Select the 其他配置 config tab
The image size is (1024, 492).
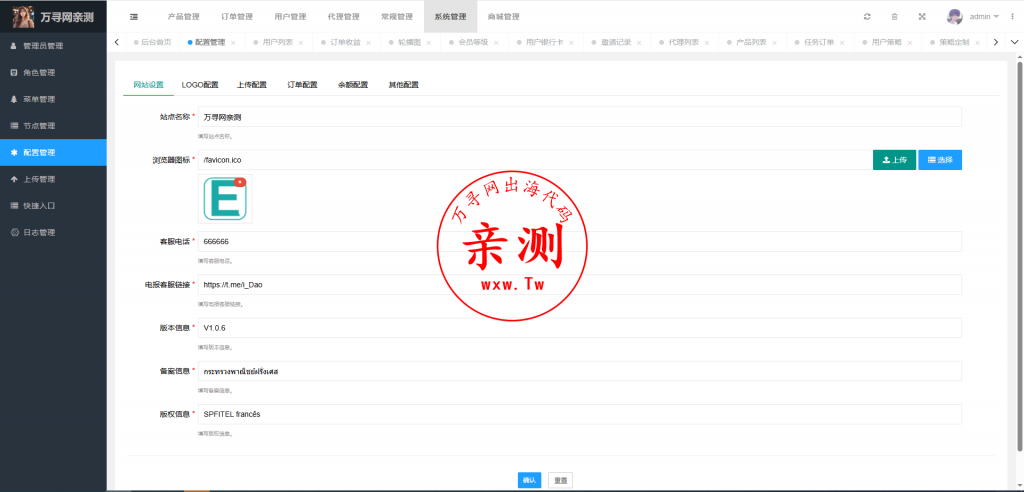pos(404,85)
